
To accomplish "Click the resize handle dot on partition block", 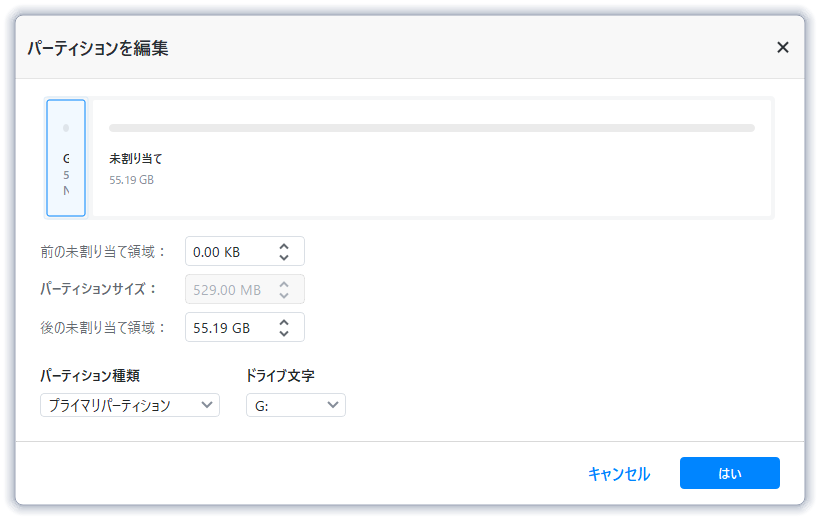I will tap(66, 128).
